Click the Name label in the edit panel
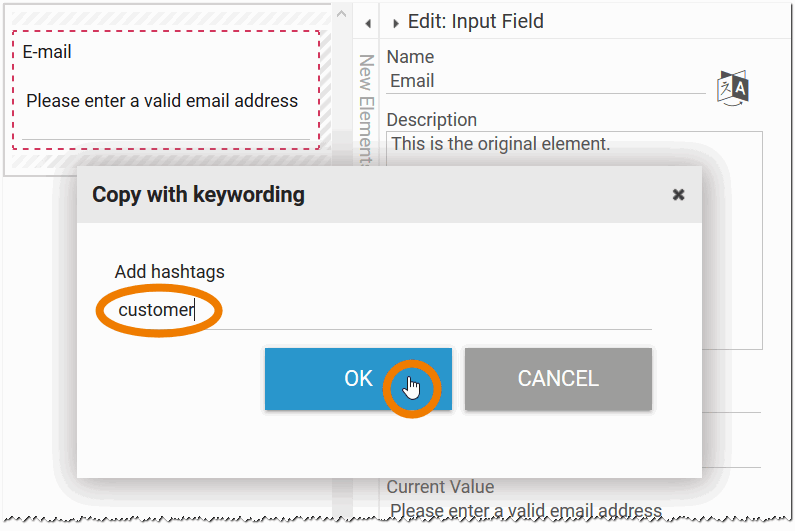The width and height of the screenshot is (795, 531). coord(409,57)
